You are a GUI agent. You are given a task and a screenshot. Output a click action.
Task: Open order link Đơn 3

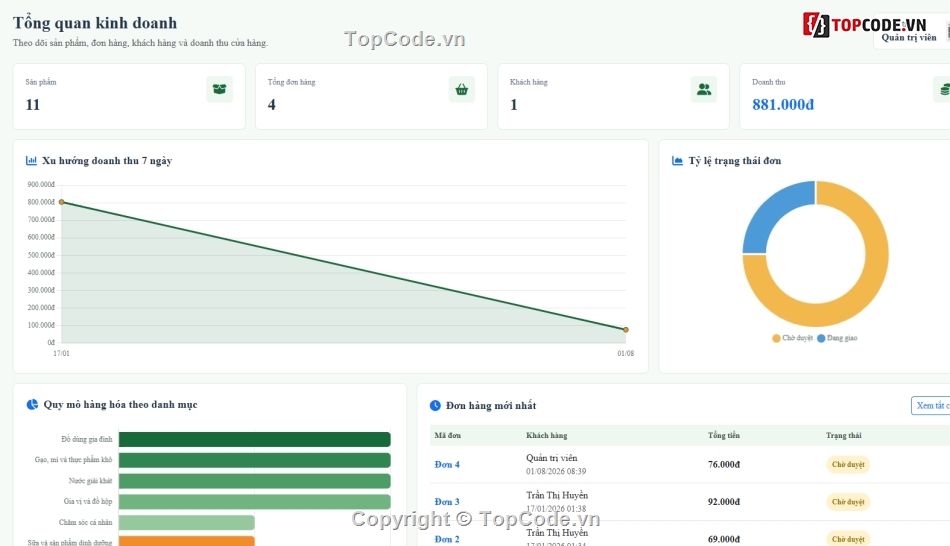click(x=447, y=502)
